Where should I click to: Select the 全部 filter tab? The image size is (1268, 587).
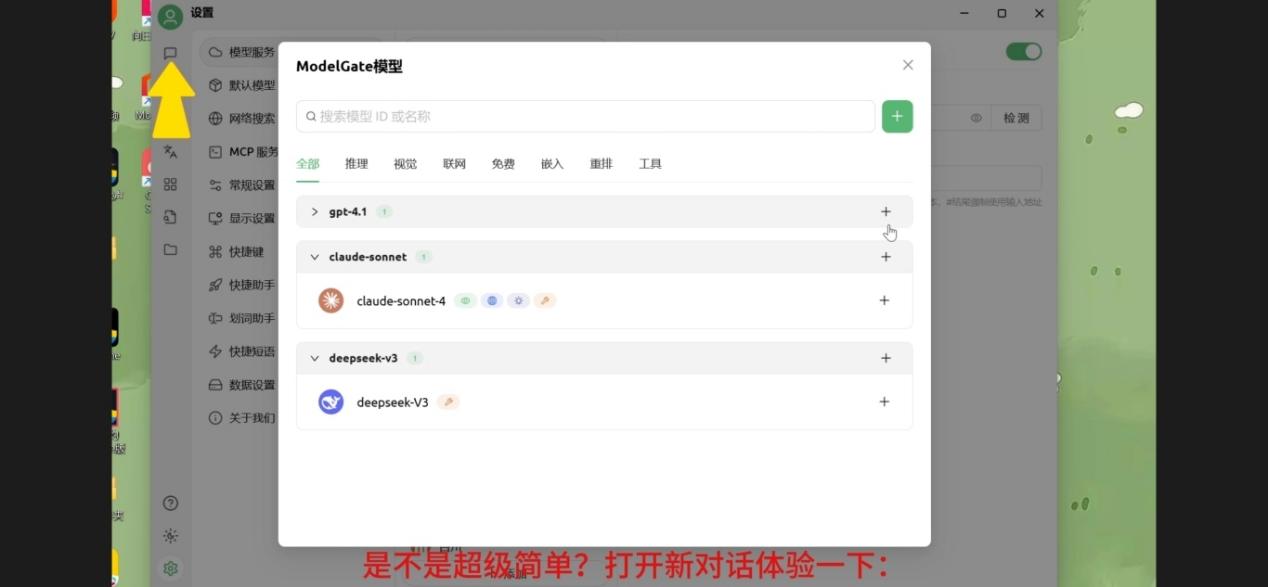tap(308, 164)
